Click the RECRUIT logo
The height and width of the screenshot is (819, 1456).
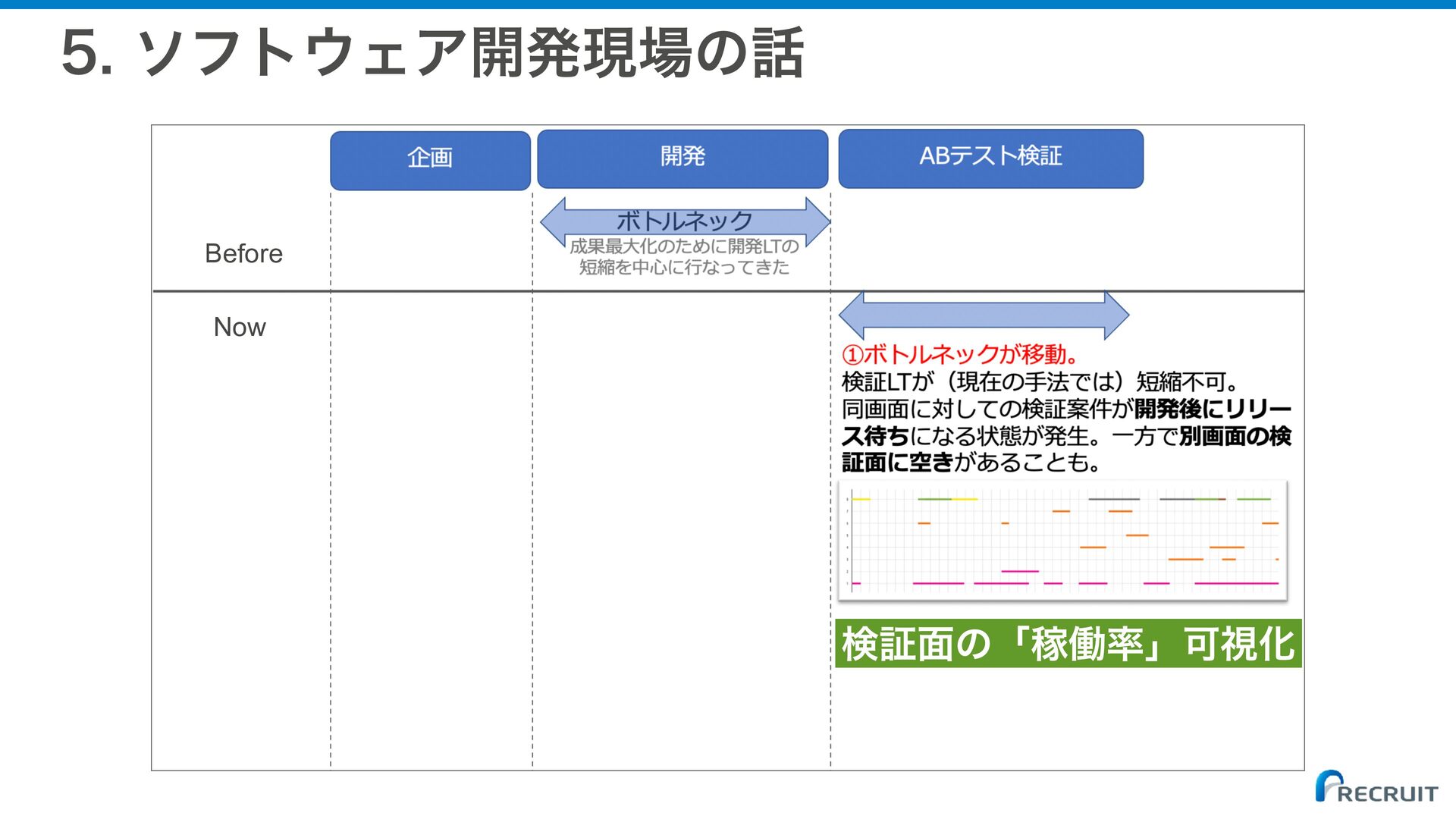(x=1376, y=787)
